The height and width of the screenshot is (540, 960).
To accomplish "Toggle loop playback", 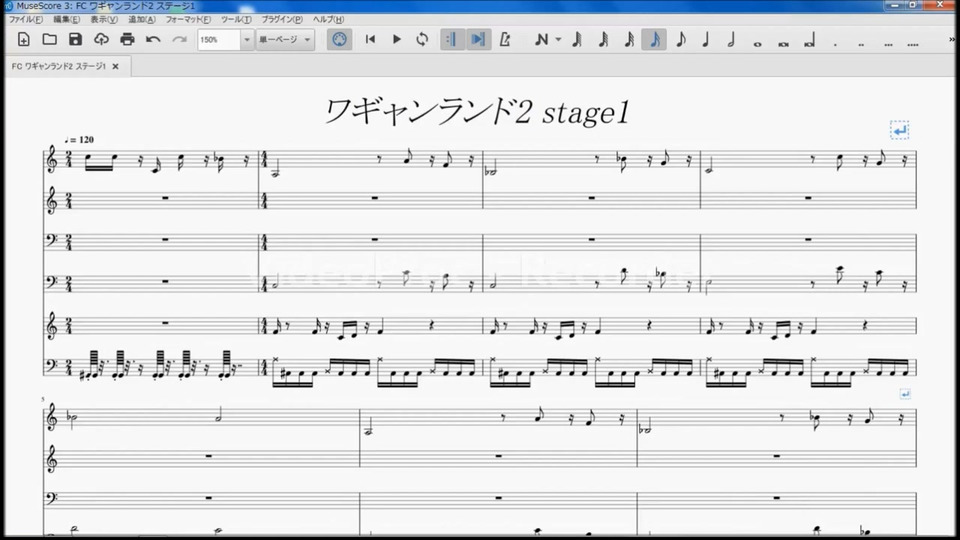I will pyautogui.click(x=422, y=40).
